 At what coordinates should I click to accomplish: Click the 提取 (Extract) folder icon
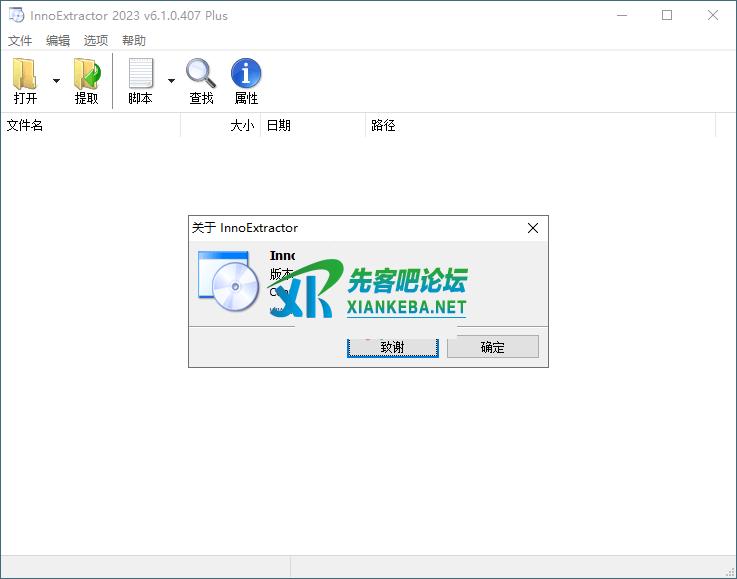(86, 74)
